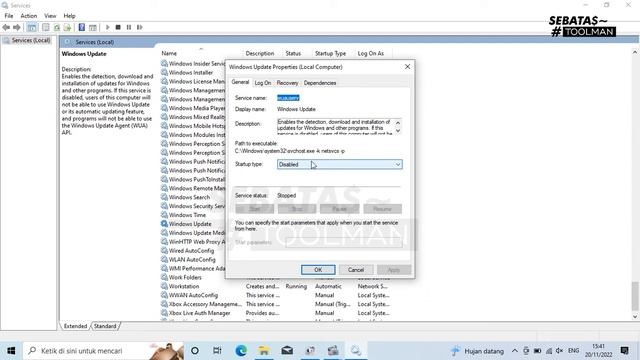Select the highlighted Service name field
This screenshot has width=640, height=360.
(288, 98)
